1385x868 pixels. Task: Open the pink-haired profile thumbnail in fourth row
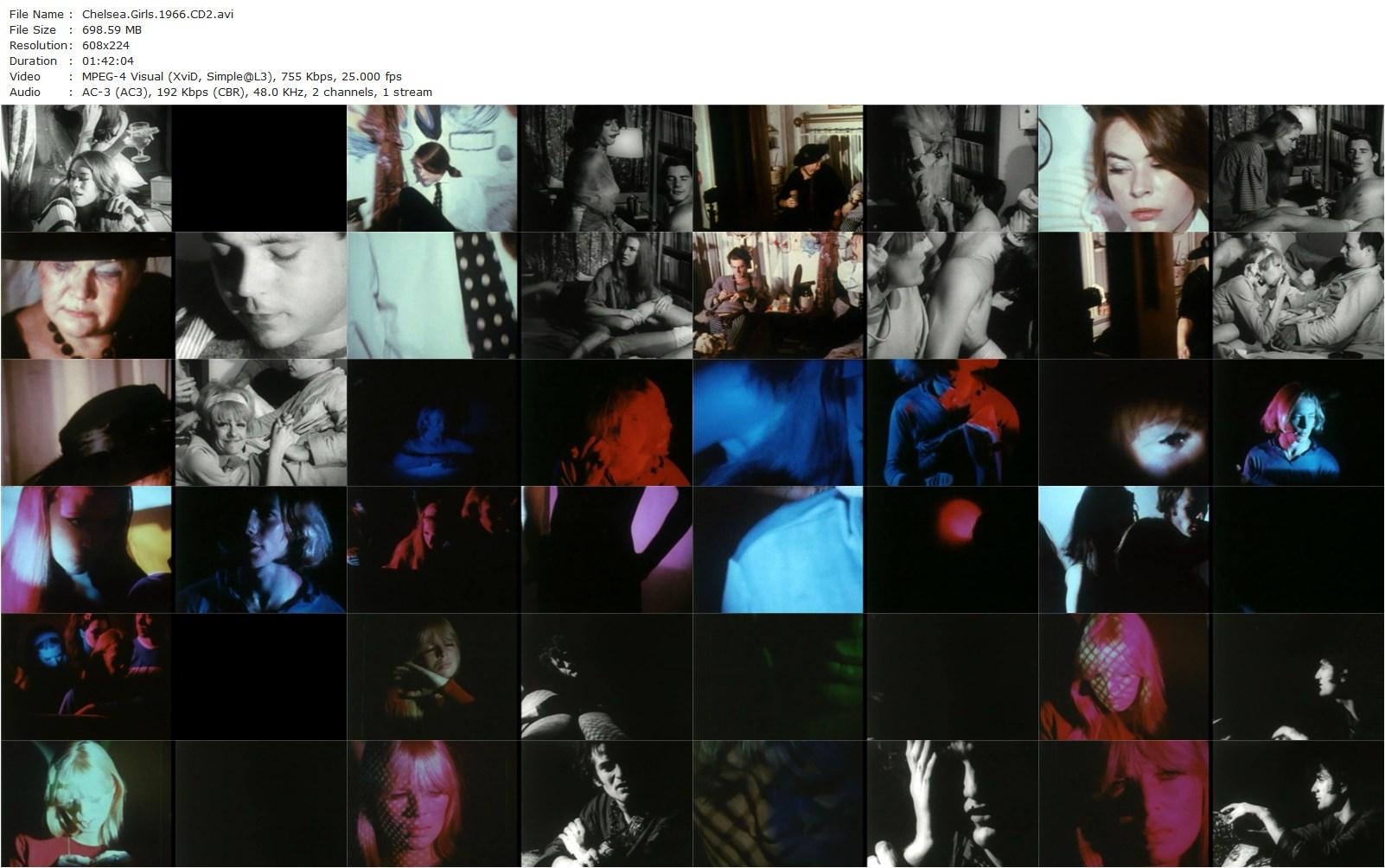pos(86,549)
